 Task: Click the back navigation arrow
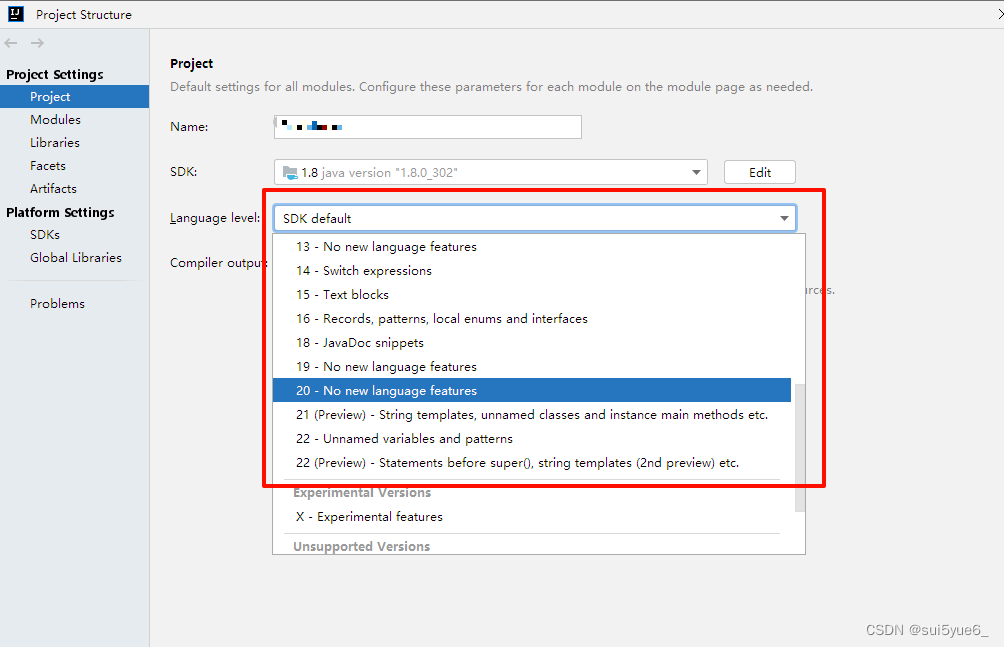pyautogui.click(x=10, y=42)
